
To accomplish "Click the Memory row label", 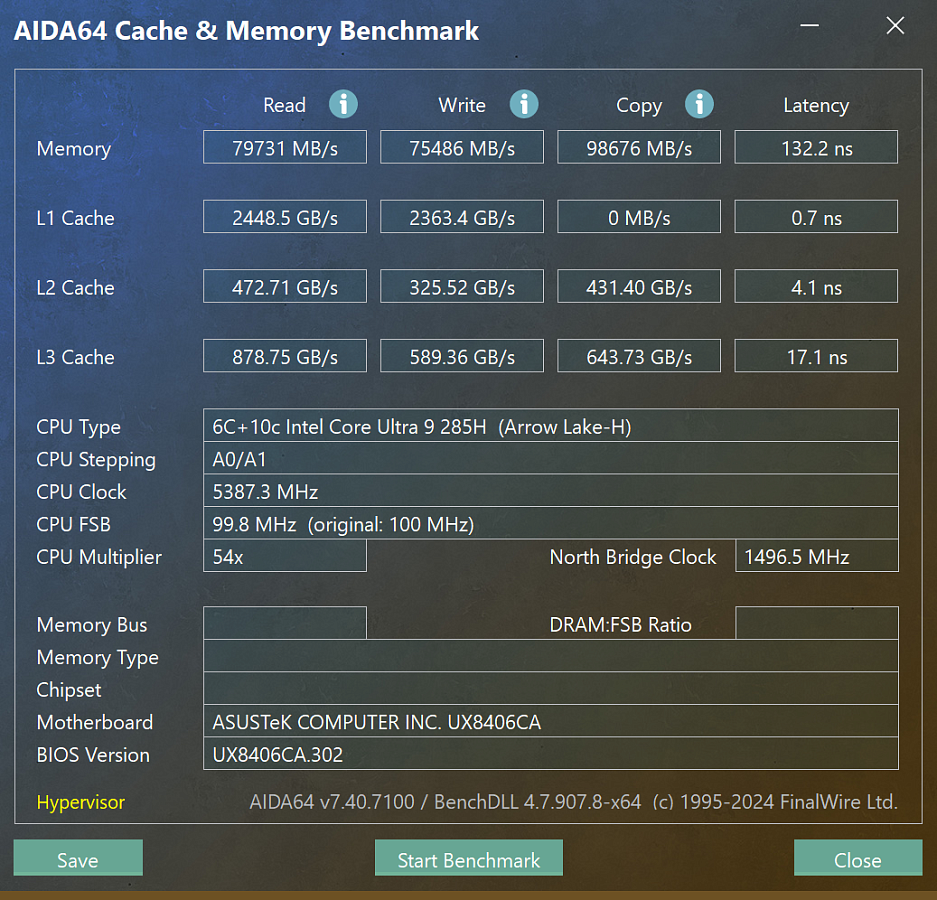I will [x=74, y=149].
